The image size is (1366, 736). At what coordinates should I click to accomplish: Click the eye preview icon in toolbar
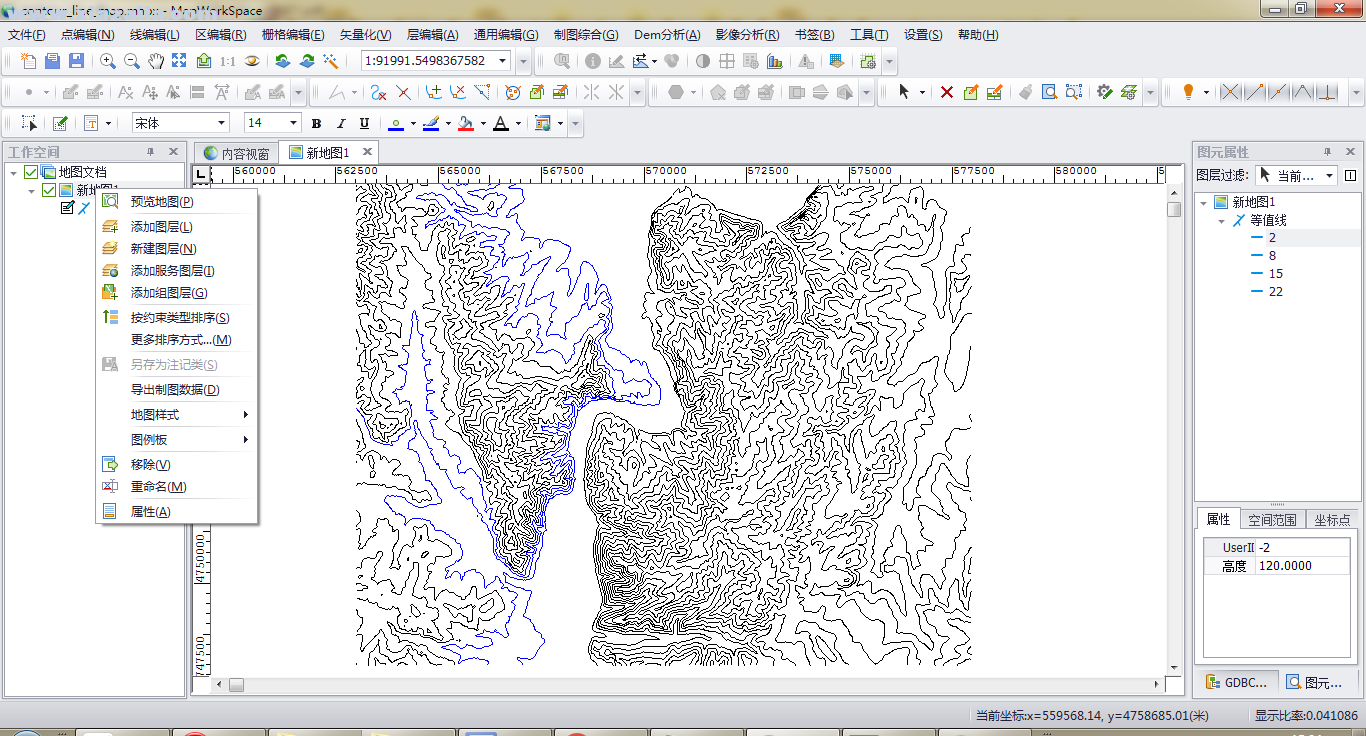pyautogui.click(x=253, y=61)
